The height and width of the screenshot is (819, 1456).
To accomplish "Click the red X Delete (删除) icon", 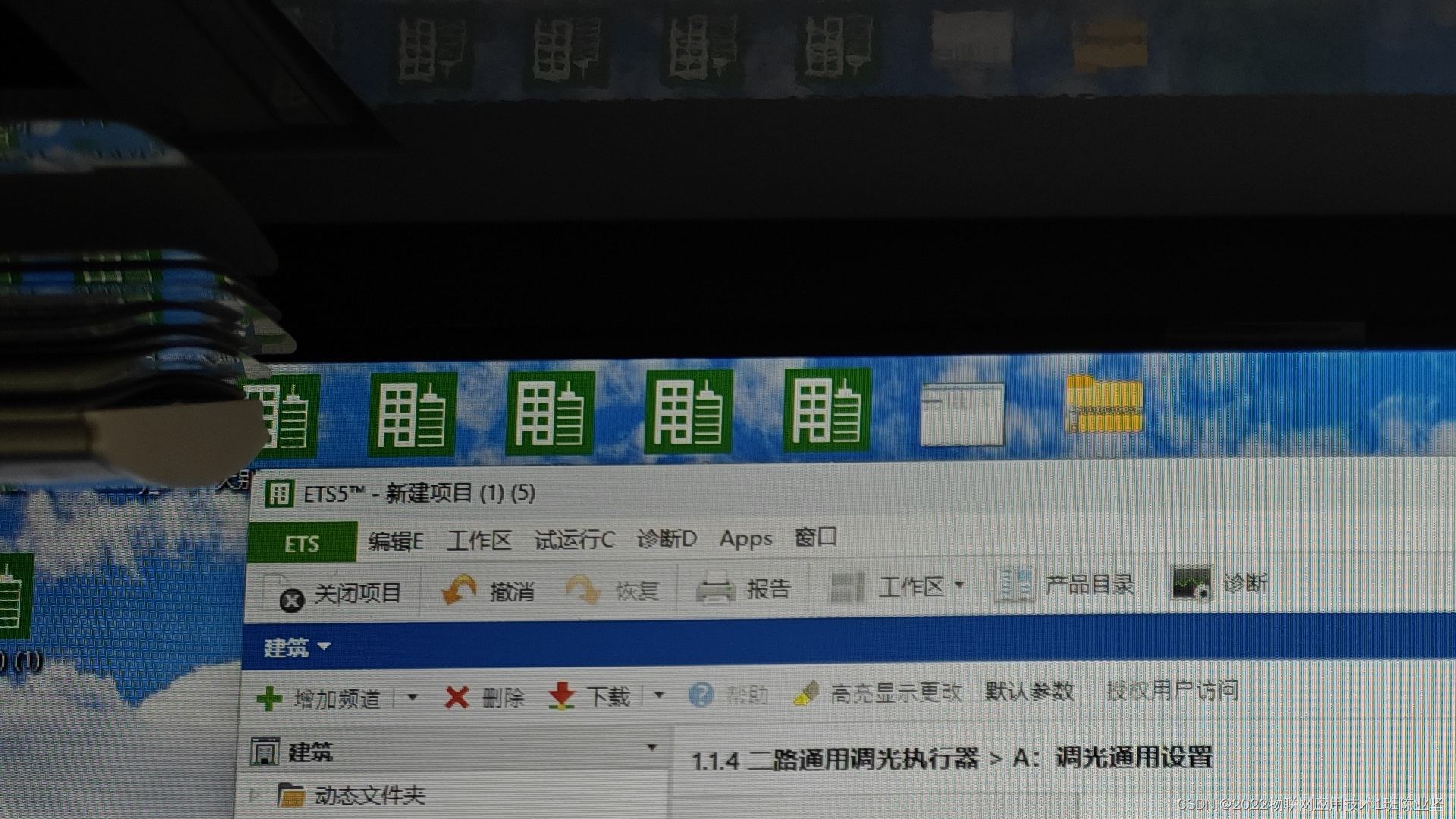I will (457, 697).
